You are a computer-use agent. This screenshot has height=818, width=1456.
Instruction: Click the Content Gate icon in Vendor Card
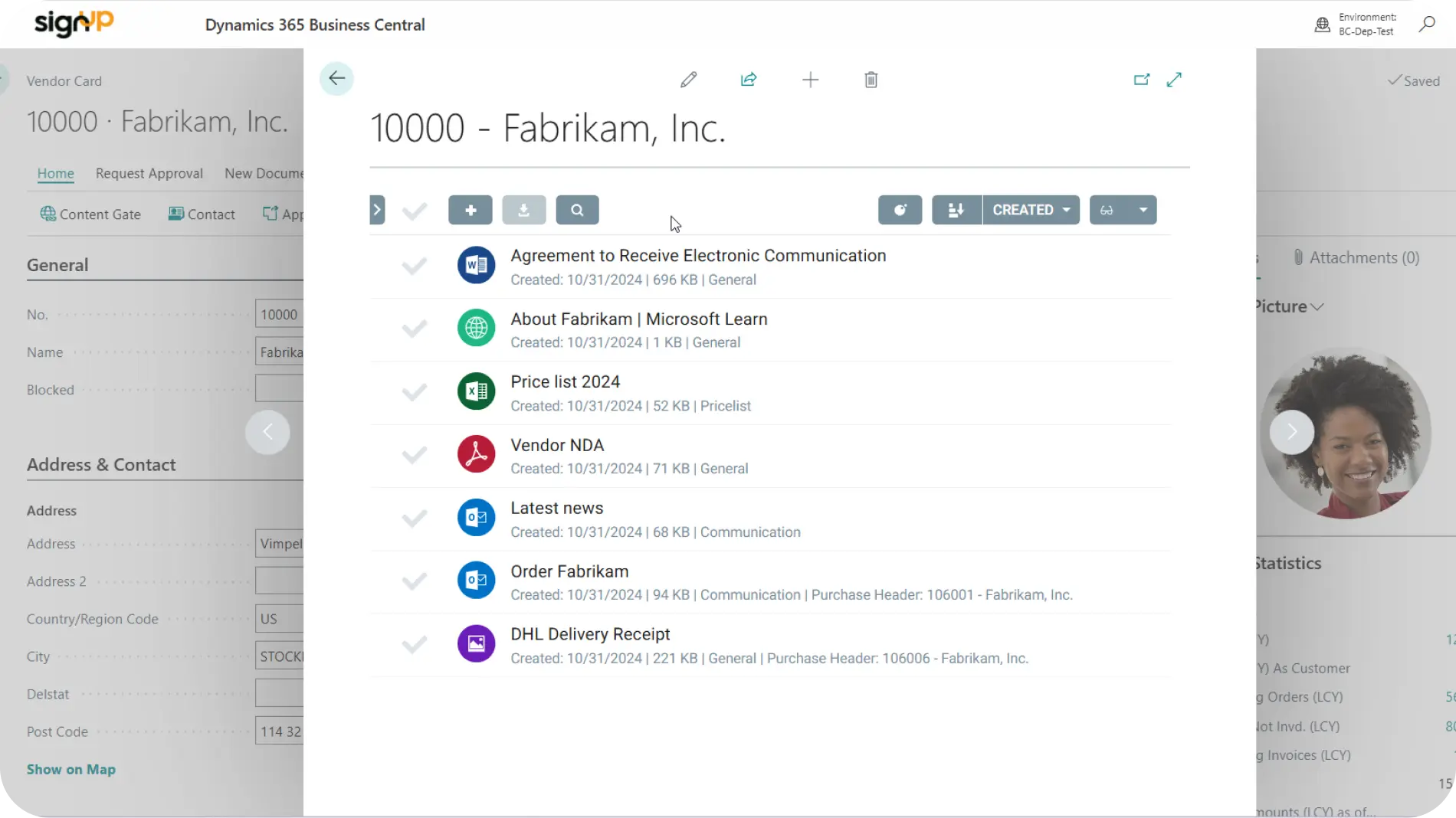click(48, 214)
